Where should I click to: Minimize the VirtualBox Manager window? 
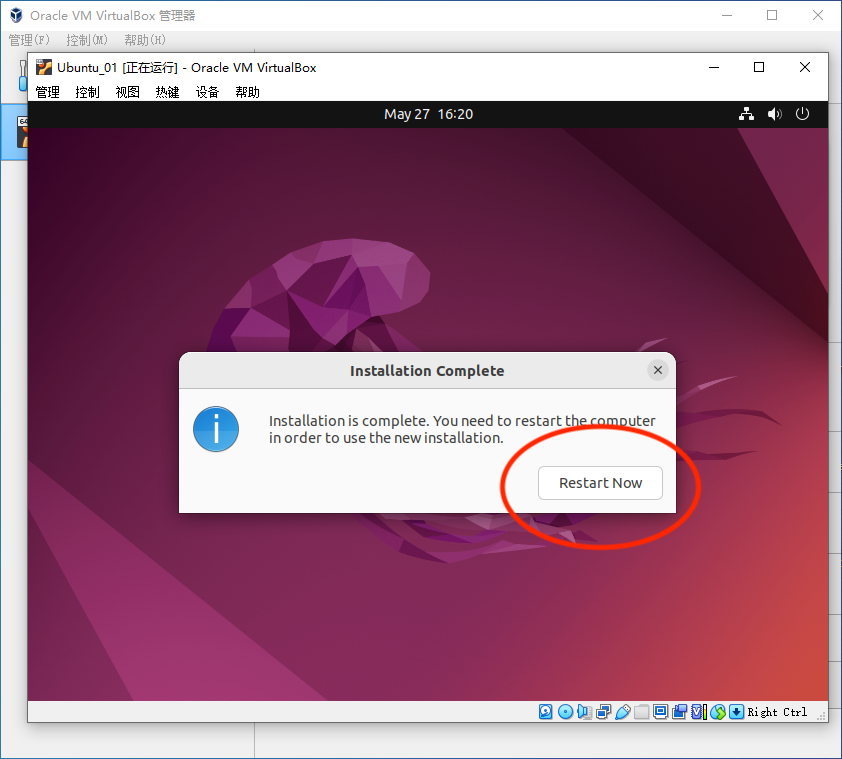(x=727, y=15)
